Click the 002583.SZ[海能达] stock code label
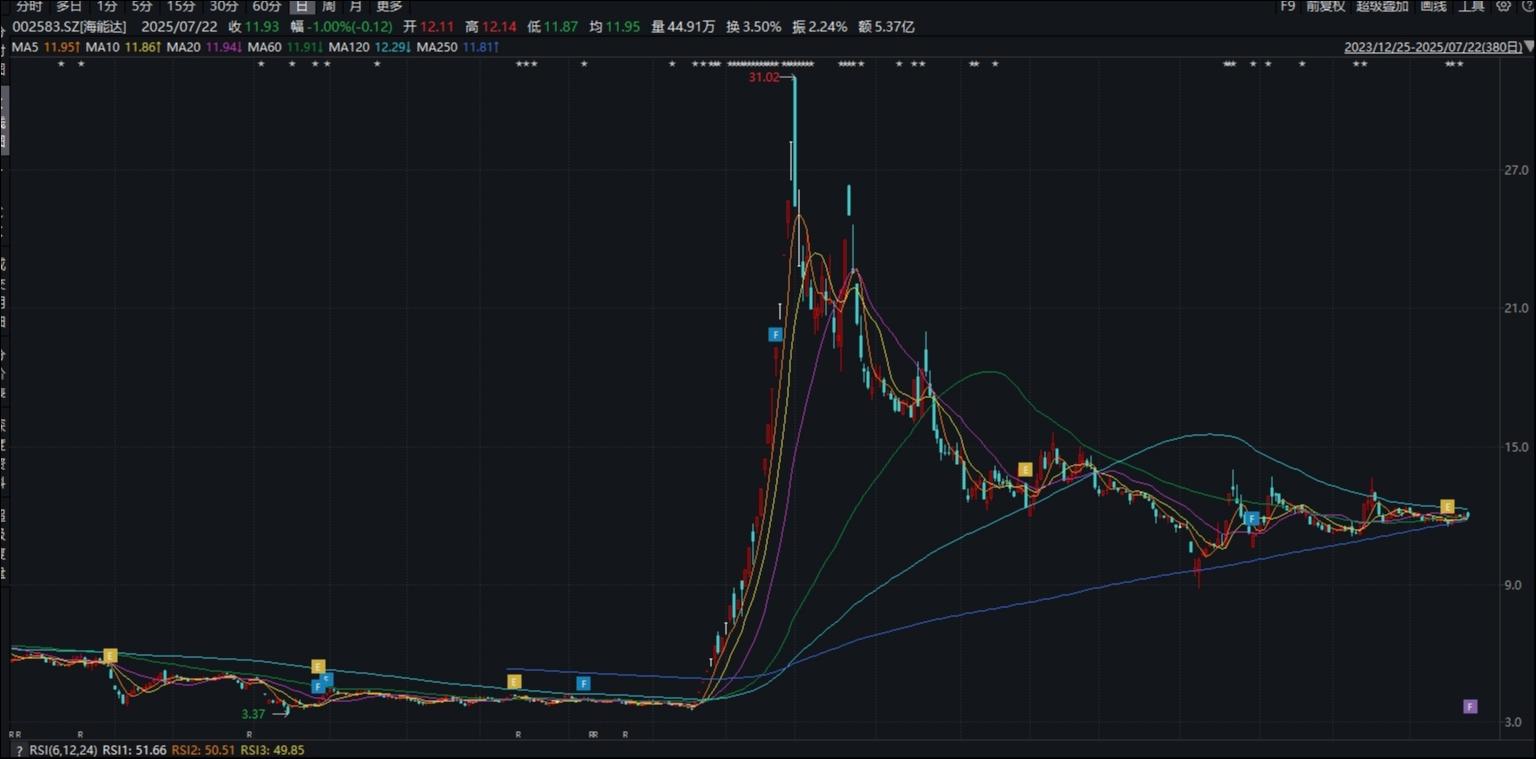 [x=69, y=27]
